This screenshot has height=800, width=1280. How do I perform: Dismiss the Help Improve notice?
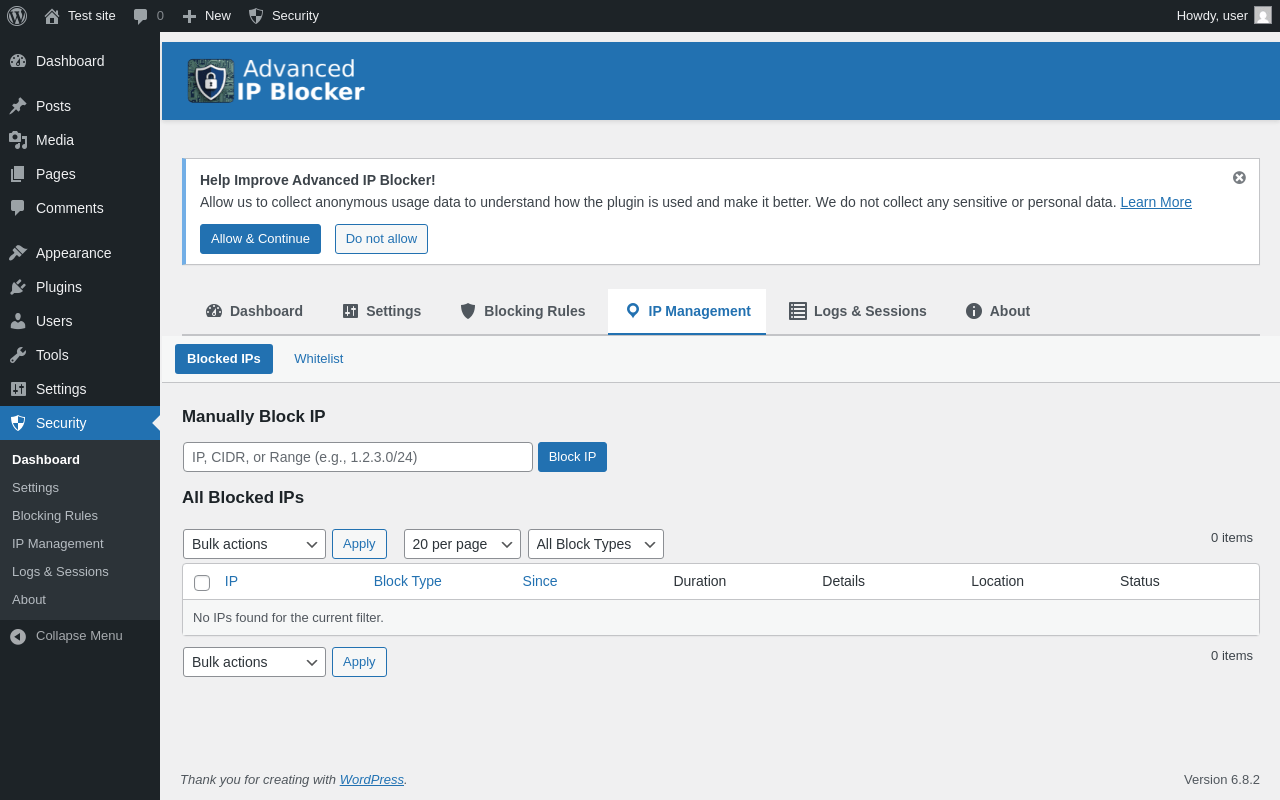(x=1239, y=177)
